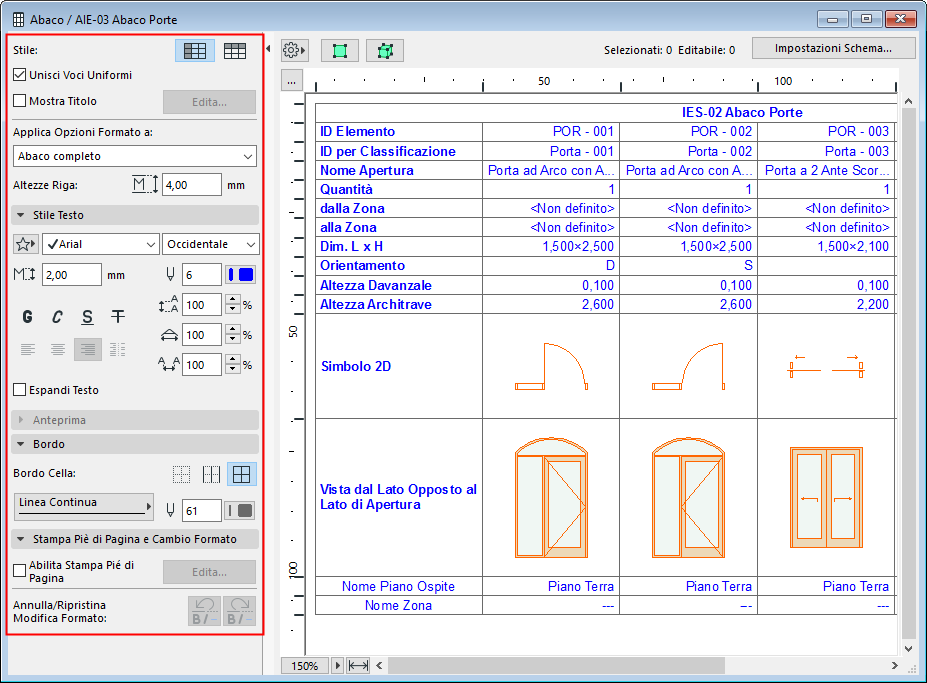Click the favorites star icon
Viewport: 927px width, 683px height.
[x=25, y=244]
